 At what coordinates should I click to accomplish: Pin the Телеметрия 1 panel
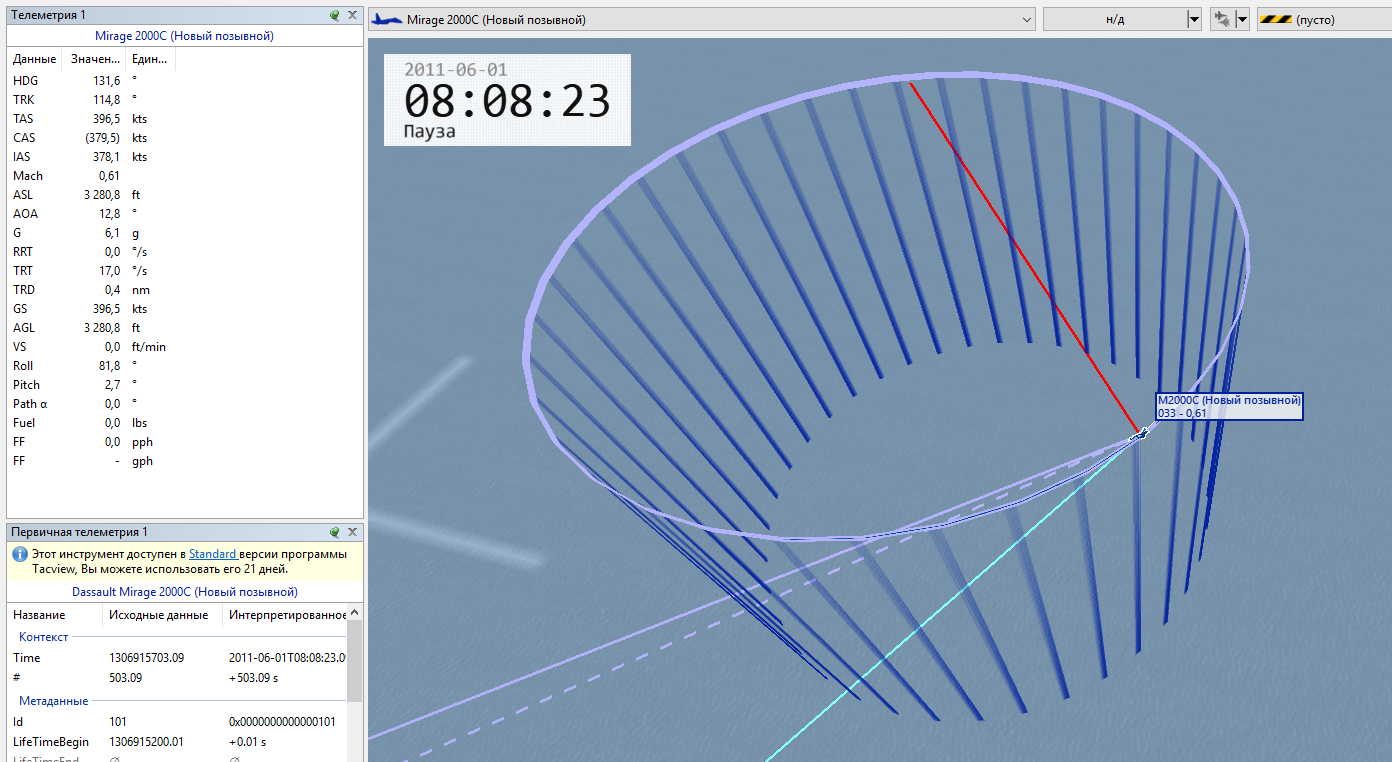click(x=335, y=16)
